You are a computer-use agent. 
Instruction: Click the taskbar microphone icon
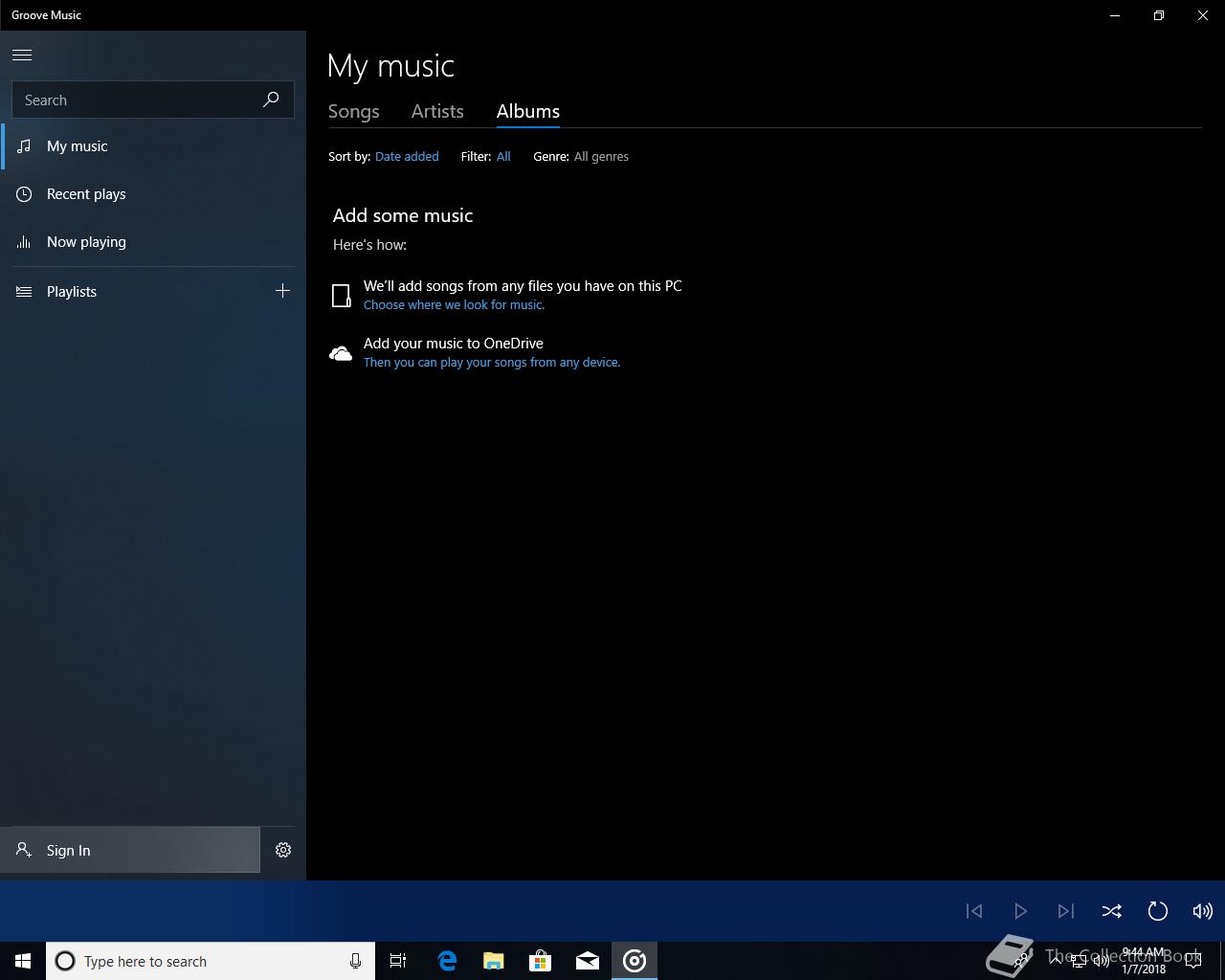coord(355,961)
